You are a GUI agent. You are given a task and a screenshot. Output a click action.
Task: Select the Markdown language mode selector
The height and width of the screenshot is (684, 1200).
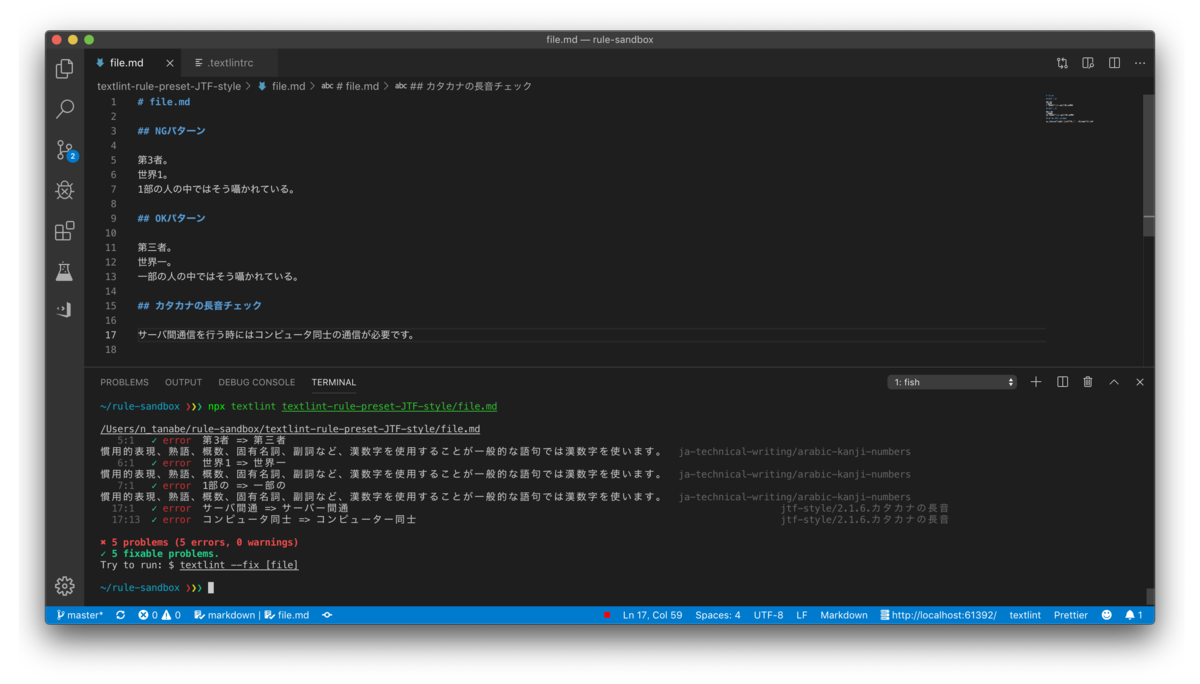pyautogui.click(x=844, y=615)
